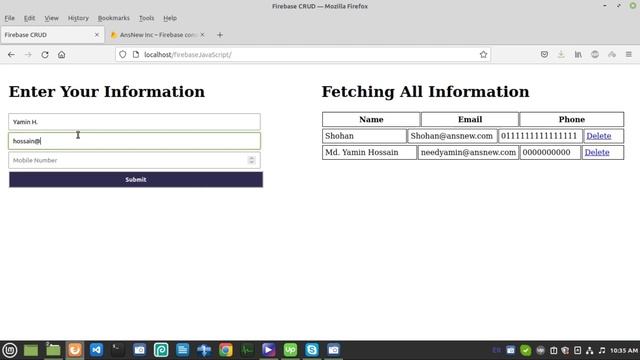Image resolution: width=640 pixels, height=360 pixels.
Task: Open the teal spiral app in the taskbar
Action: point(161,350)
